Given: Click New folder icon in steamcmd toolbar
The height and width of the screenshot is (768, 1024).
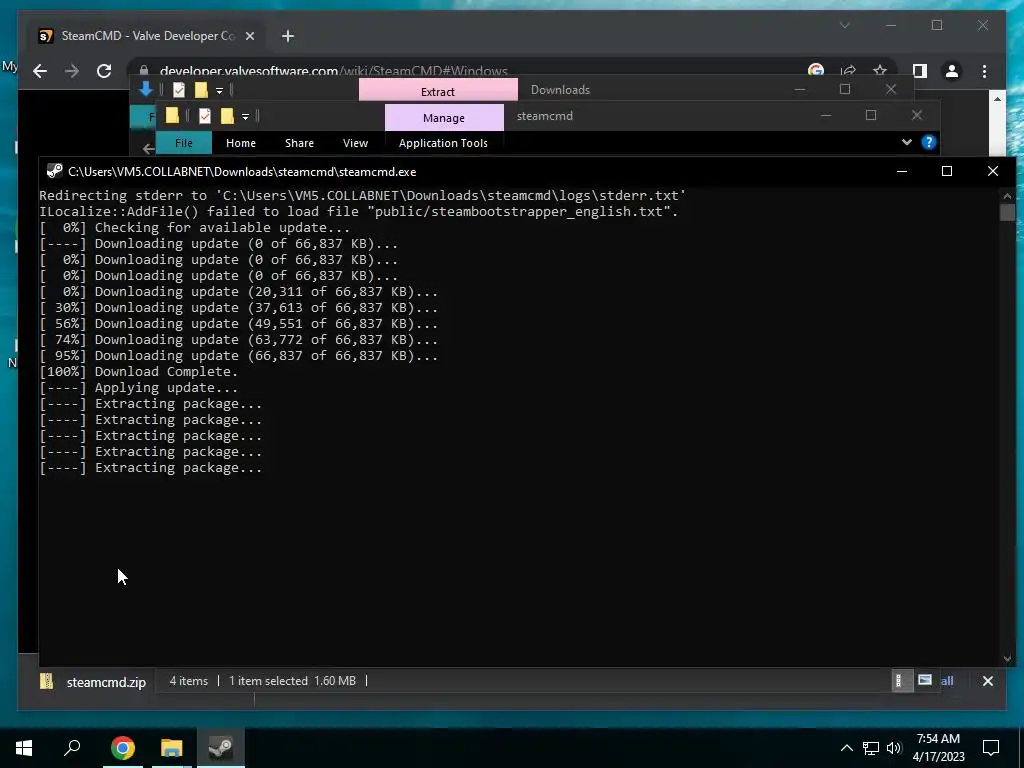Looking at the screenshot, I should [x=227, y=116].
